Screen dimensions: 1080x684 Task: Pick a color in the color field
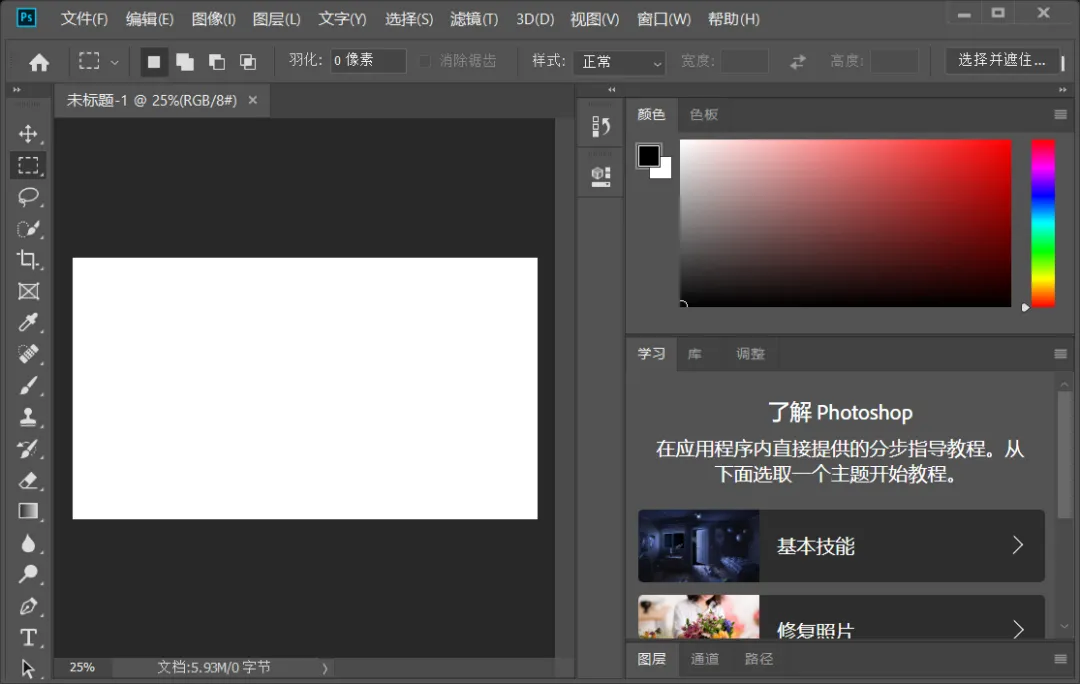[845, 223]
